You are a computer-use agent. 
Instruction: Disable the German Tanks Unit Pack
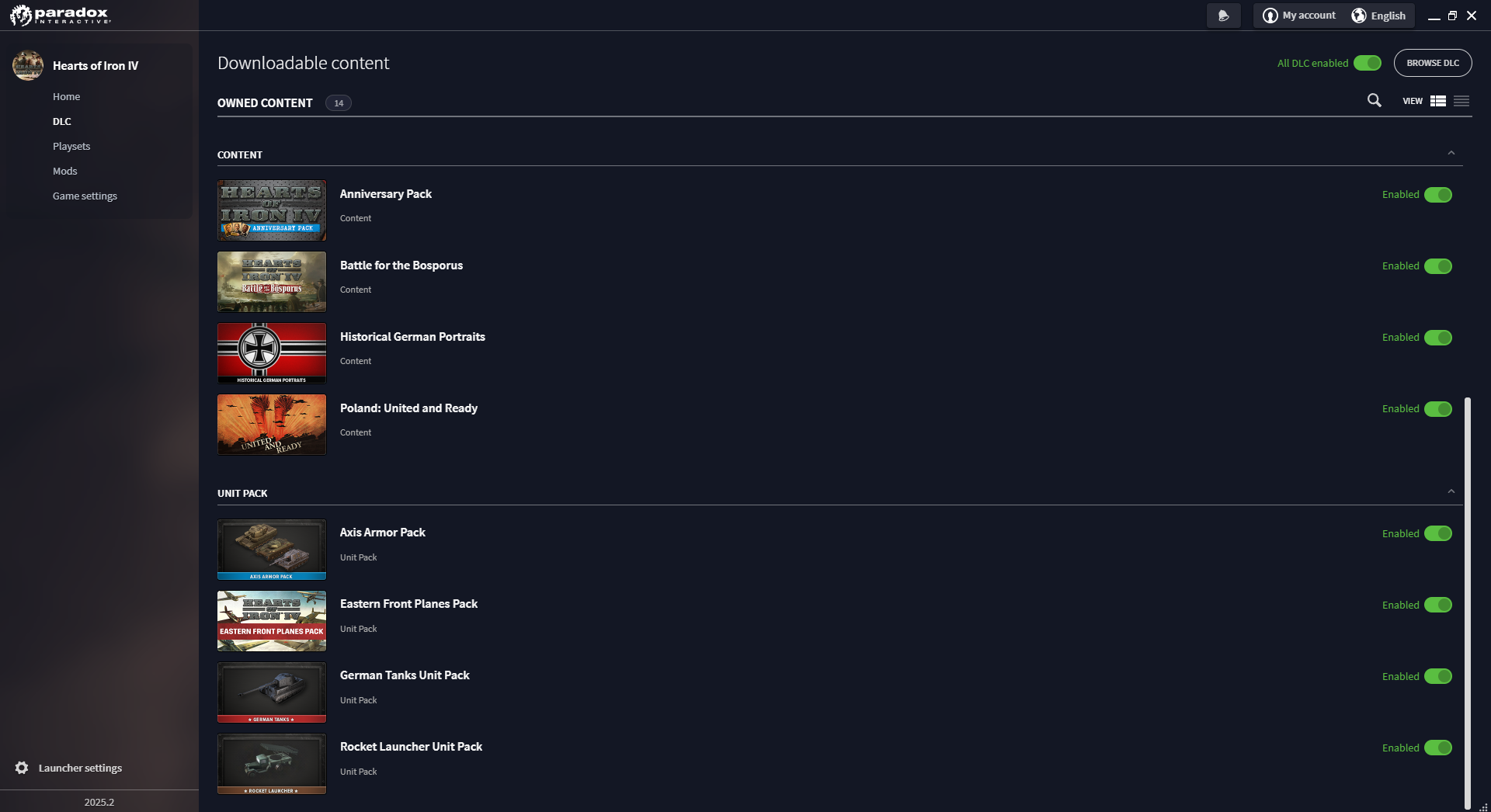click(x=1439, y=676)
